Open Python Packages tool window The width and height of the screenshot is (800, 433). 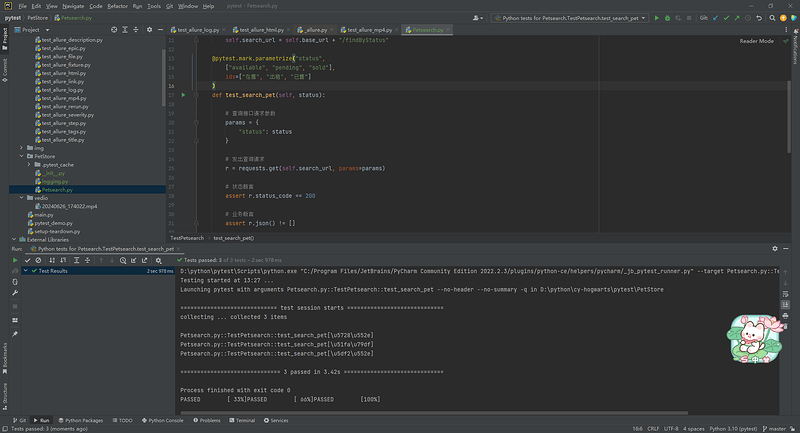[x=81, y=420]
